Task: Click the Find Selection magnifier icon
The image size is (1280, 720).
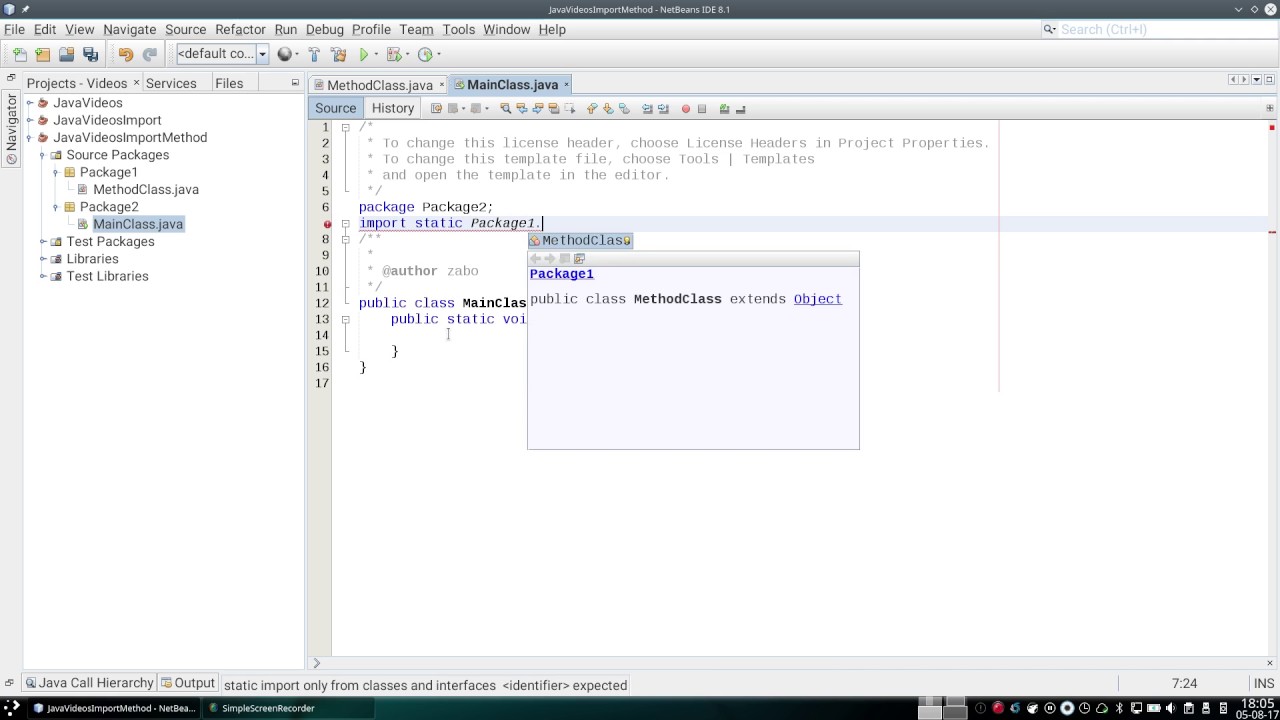Action: 506,108
